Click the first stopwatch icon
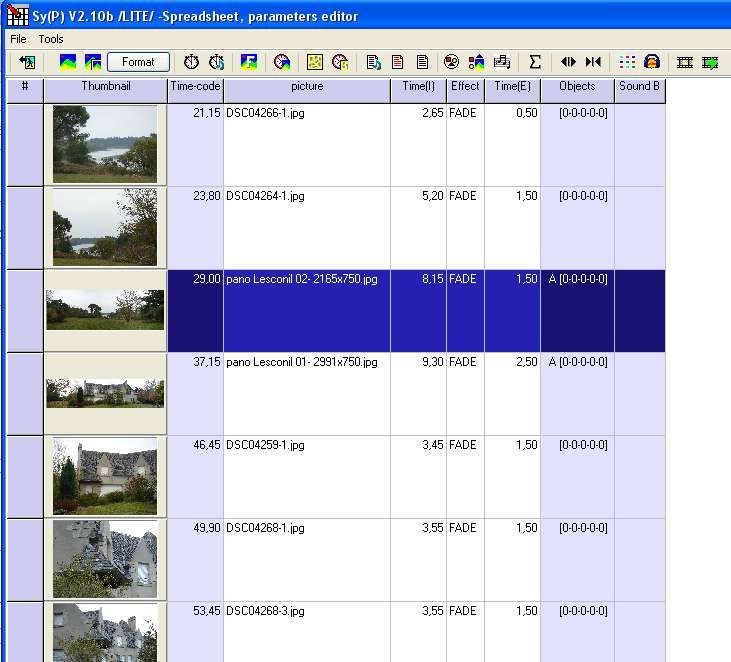The height and width of the screenshot is (662, 731). (191, 62)
